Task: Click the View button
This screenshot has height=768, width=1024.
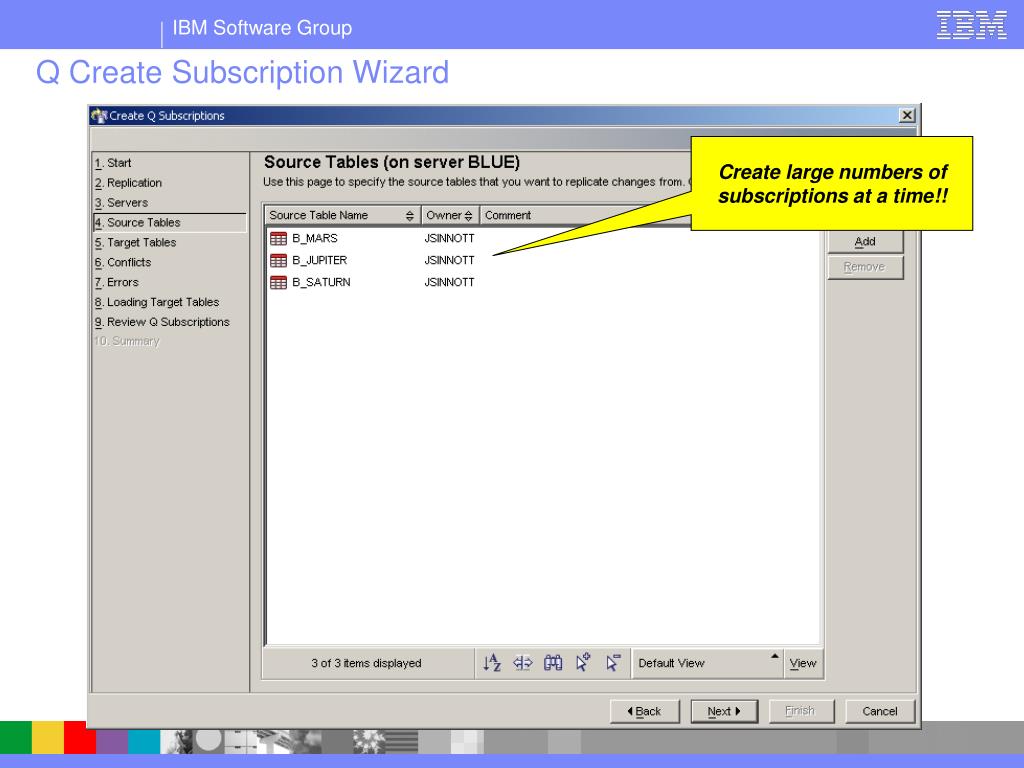Action: click(803, 664)
